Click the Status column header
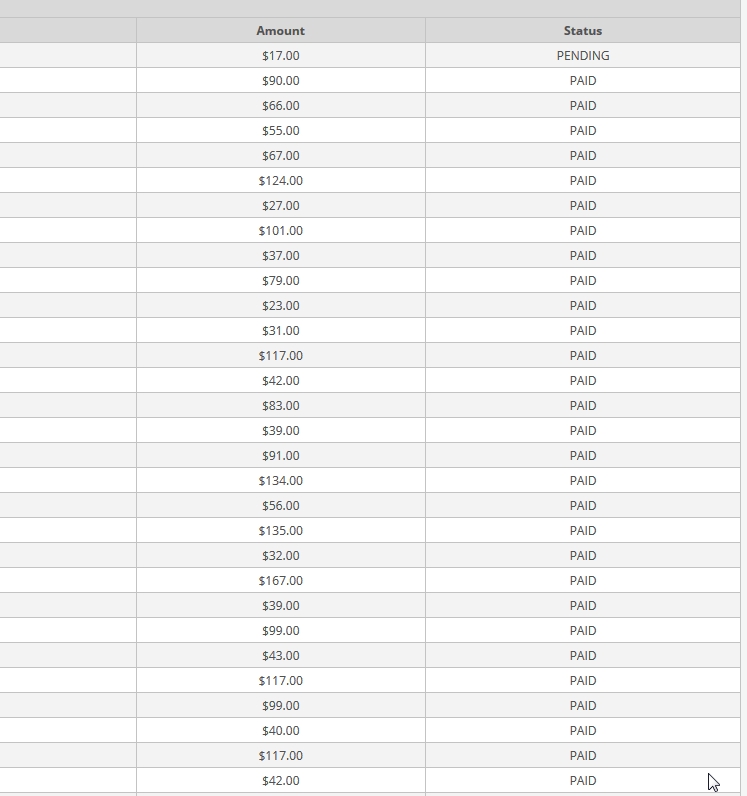Screen dimensions: 747x796 (582, 31)
